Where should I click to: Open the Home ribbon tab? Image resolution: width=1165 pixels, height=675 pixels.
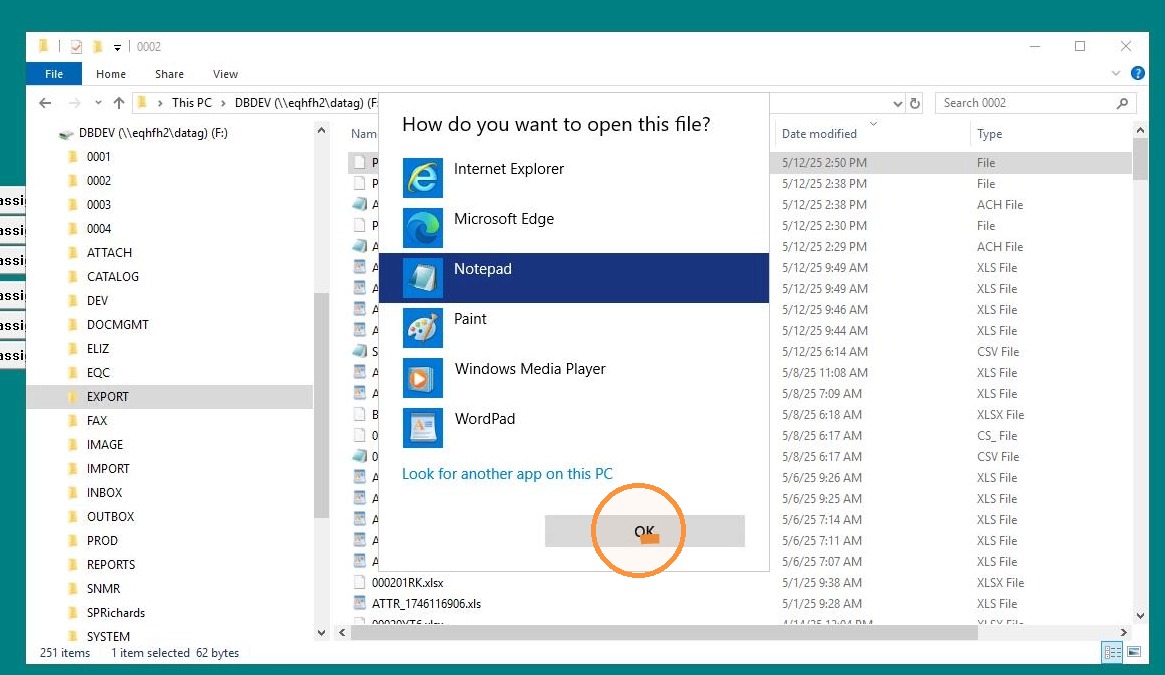[111, 74]
